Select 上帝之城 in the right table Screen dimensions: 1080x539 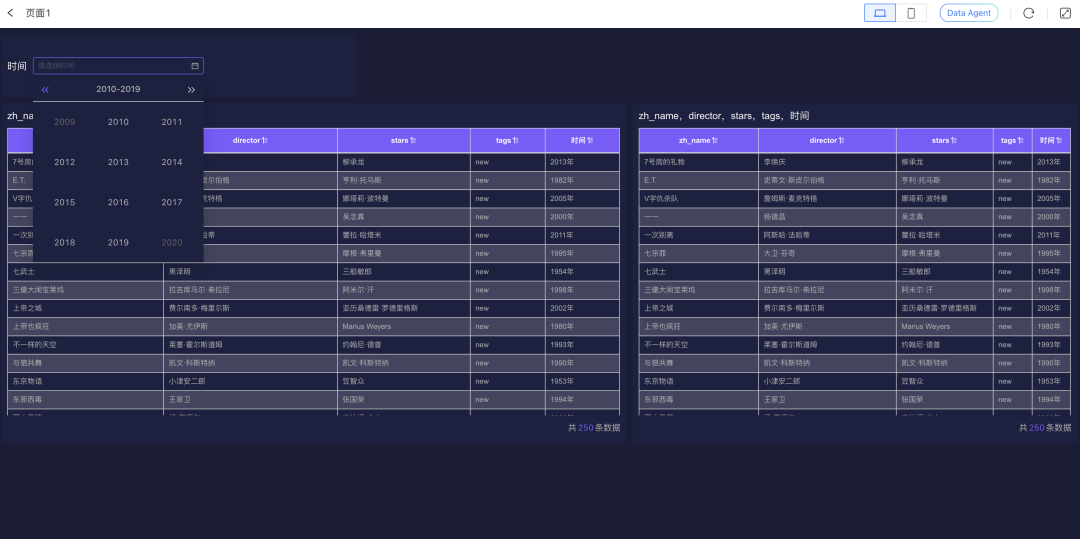[659, 308]
